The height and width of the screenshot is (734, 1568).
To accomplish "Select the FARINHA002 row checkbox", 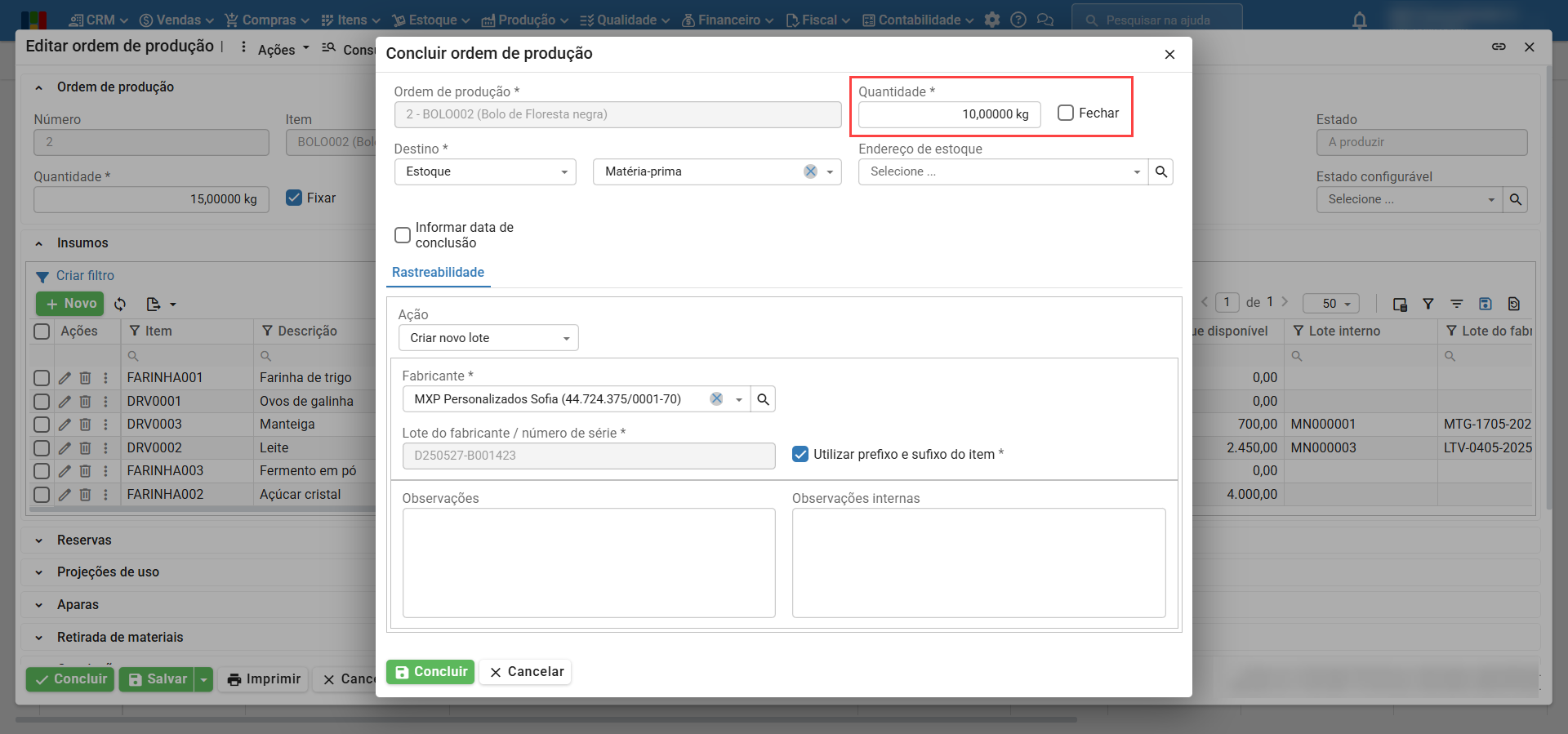I will coord(42,495).
